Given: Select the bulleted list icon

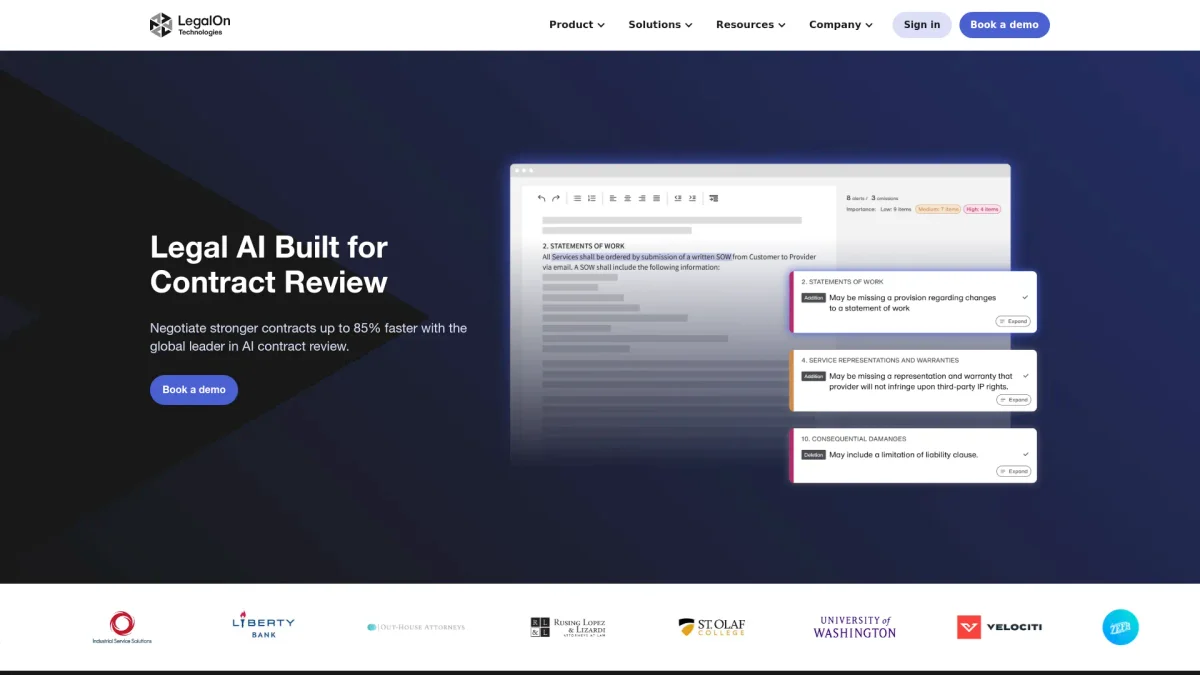Looking at the screenshot, I should click(x=577, y=198).
